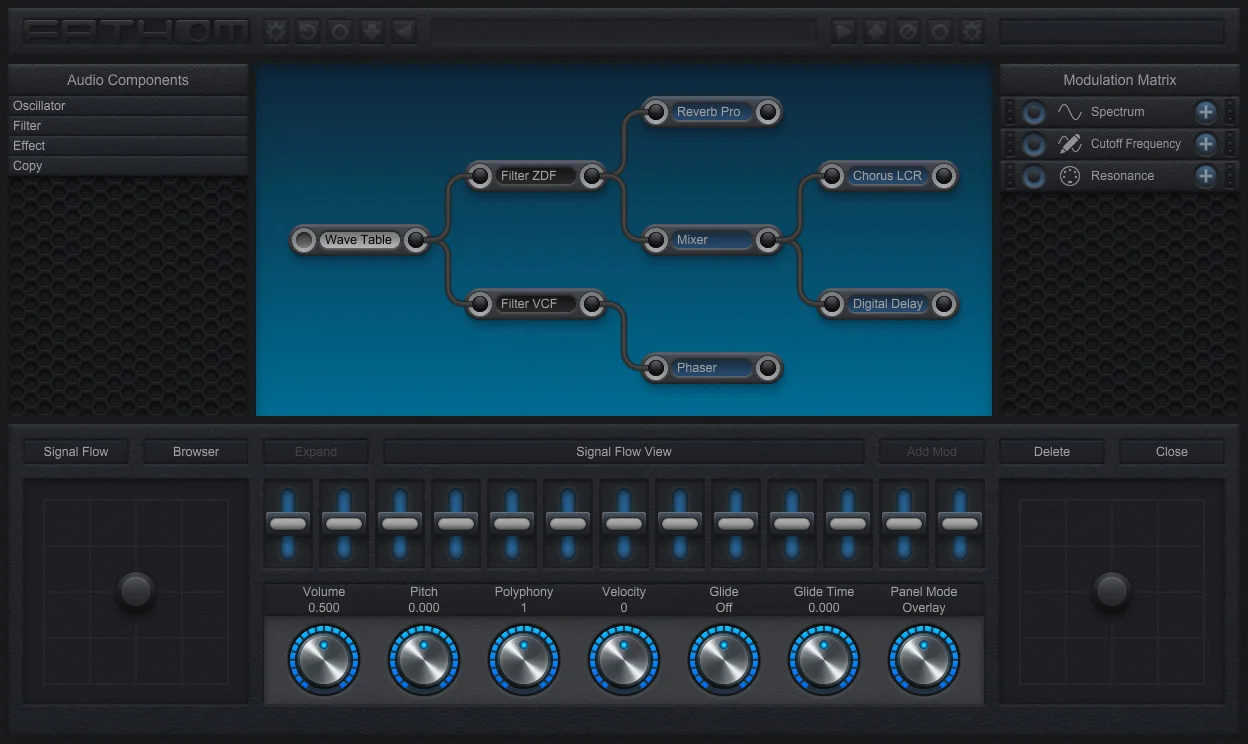Image resolution: width=1248 pixels, height=744 pixels.
Task: Expand the Resonance row with its plus button
Action: tap(1206, 176)
